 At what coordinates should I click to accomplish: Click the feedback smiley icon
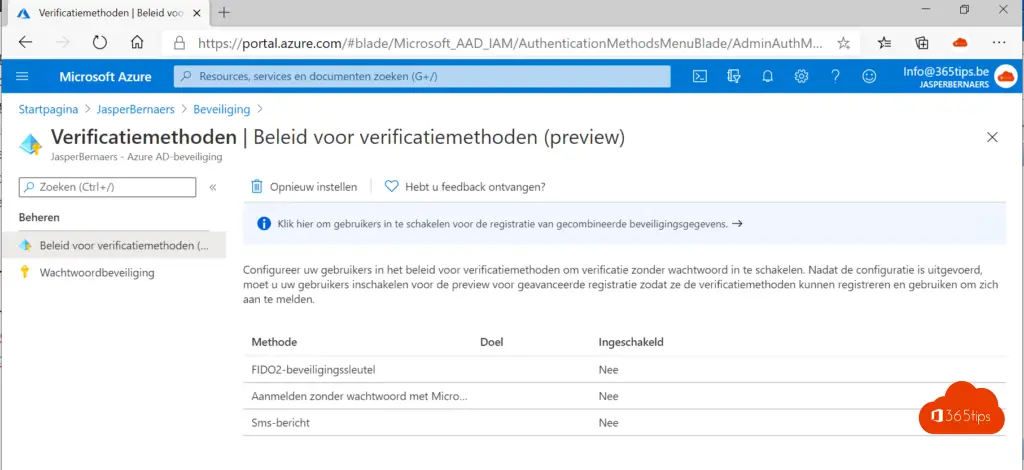(869, 76)
